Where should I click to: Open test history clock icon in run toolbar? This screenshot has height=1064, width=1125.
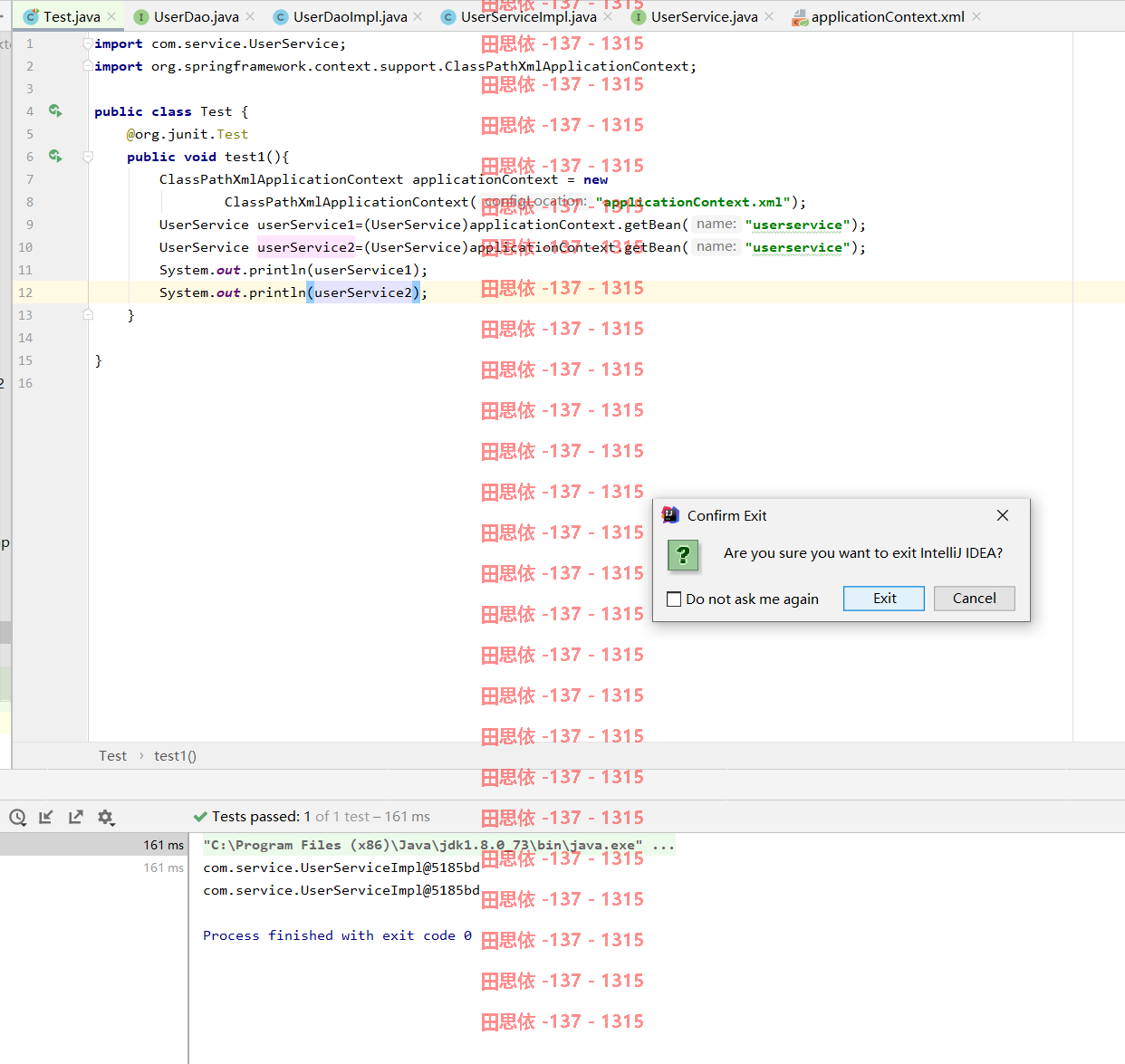(17, 818)
